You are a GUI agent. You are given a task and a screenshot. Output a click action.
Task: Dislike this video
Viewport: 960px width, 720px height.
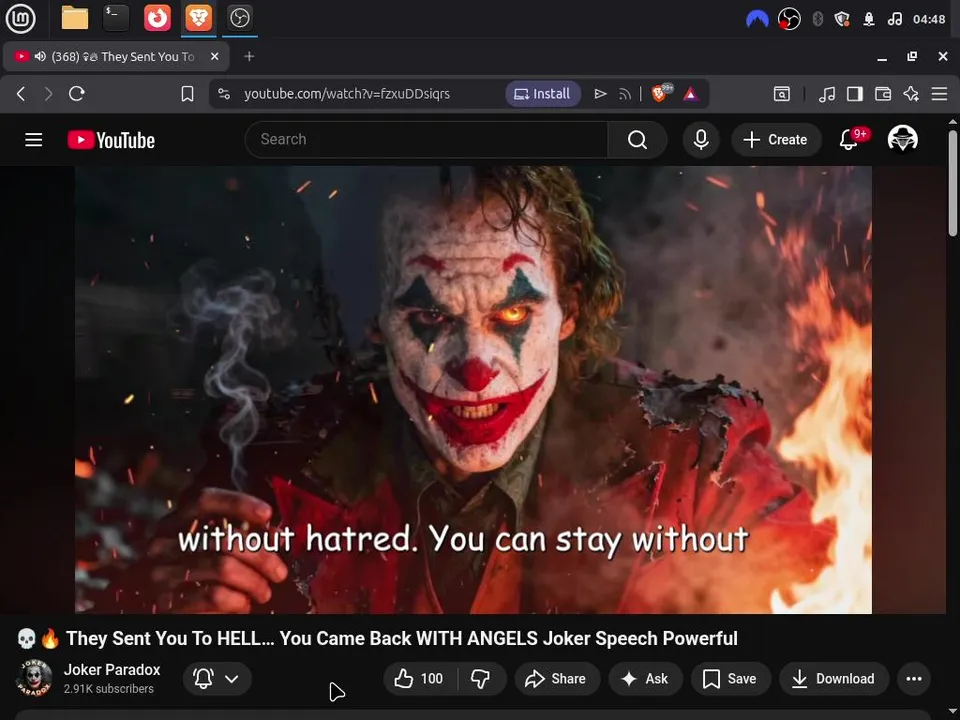pyautogui.click(x=481, y=678)
